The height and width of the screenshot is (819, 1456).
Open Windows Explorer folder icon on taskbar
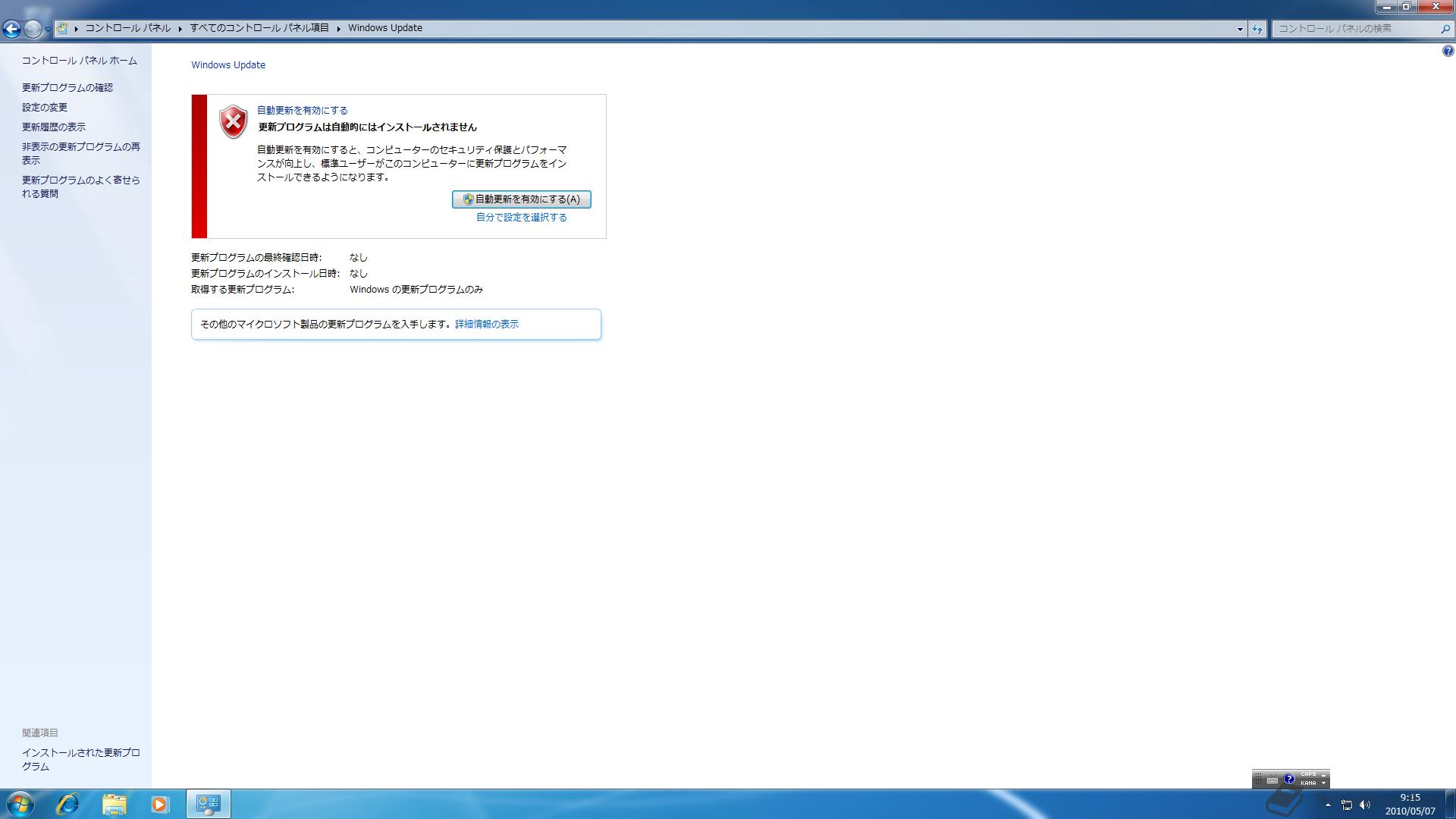pos(114,804)
